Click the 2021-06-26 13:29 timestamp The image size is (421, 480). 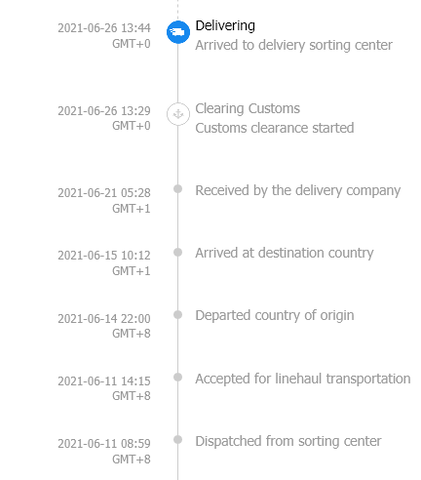click(104, 111)
